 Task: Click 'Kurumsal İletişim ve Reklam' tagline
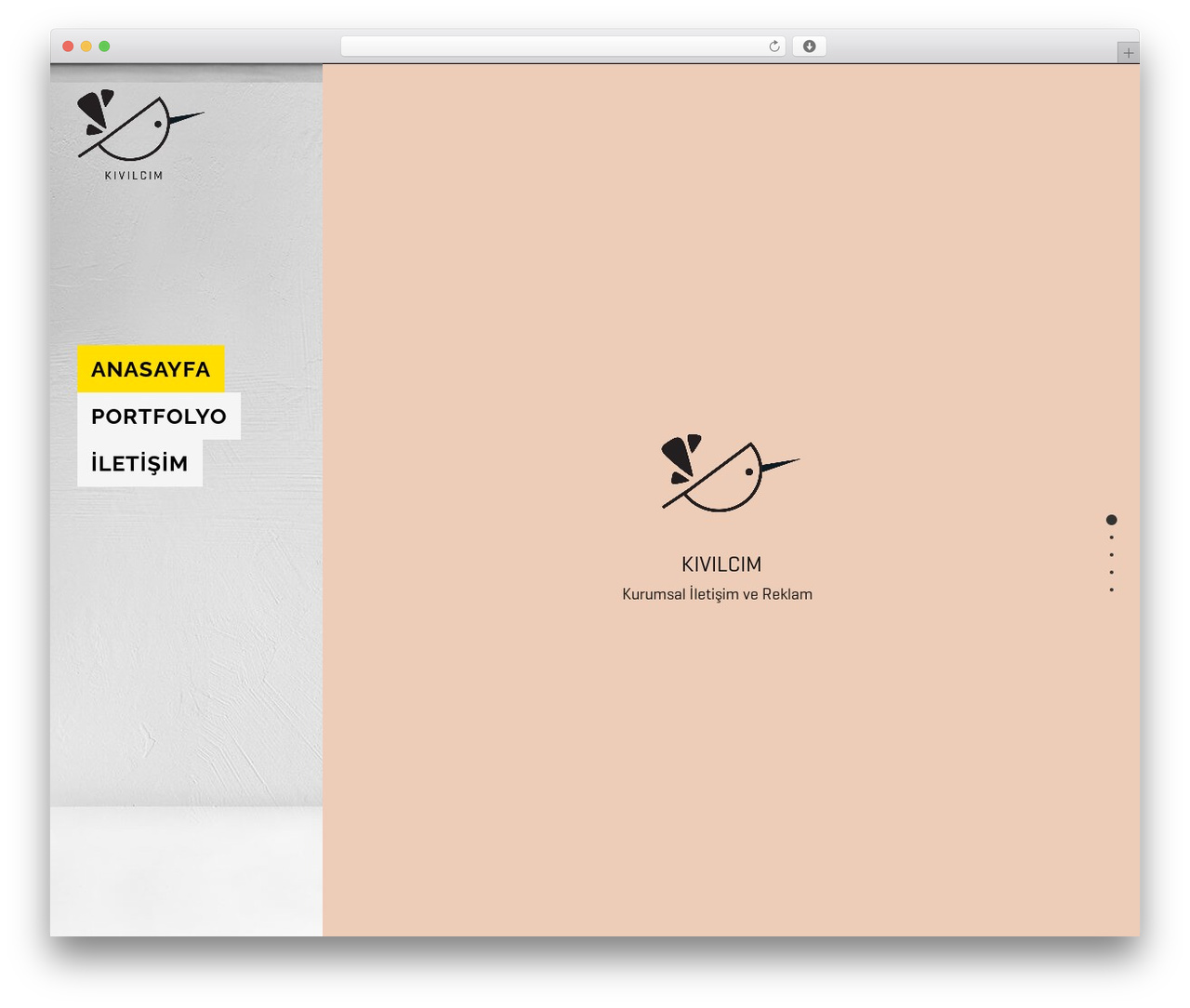[x=717, y=594]
